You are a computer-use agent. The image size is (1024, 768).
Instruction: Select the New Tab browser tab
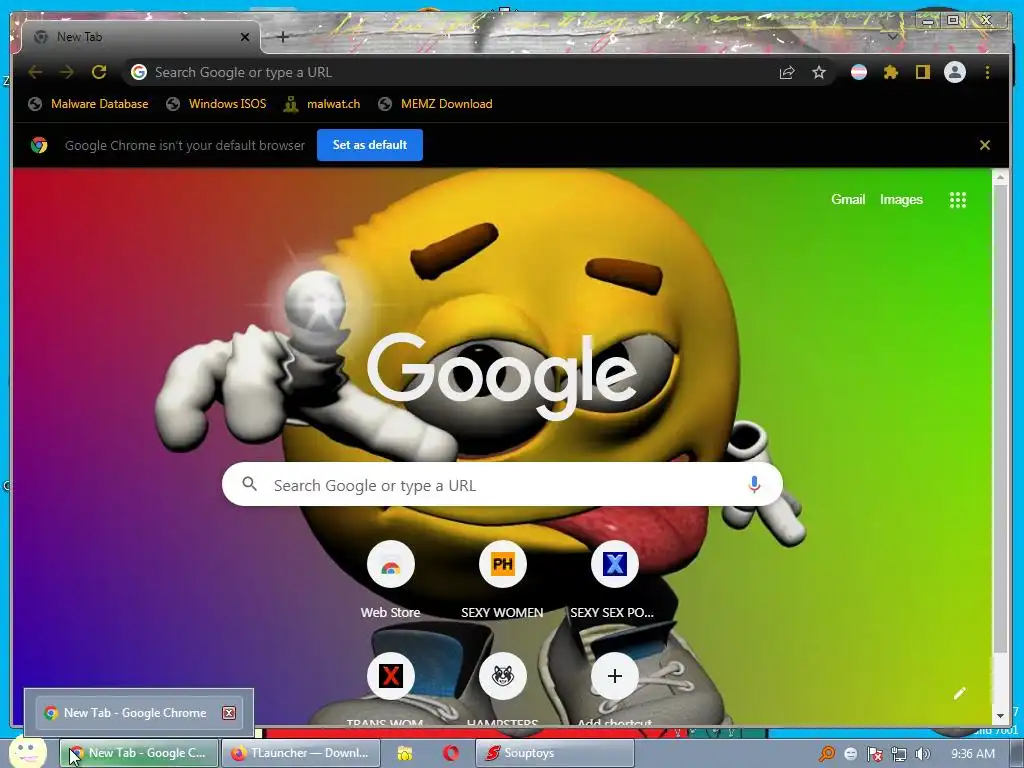pos(140,37)
